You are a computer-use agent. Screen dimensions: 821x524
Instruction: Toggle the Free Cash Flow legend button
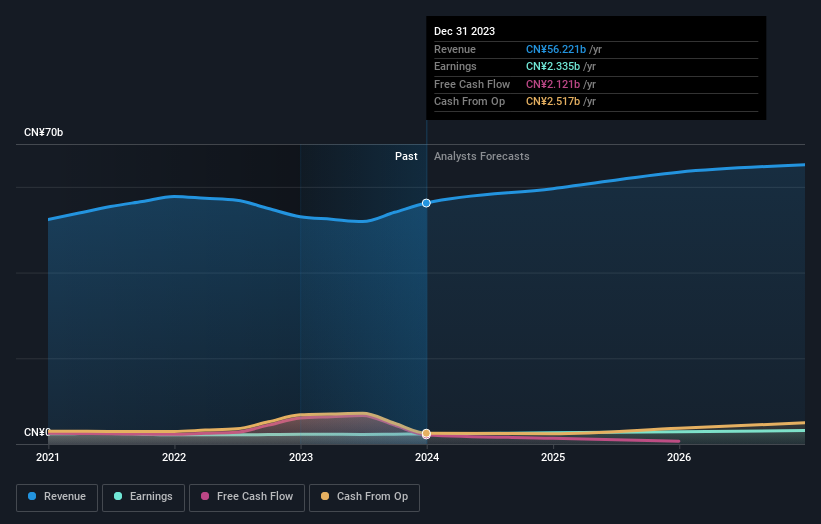coord(247,497)
